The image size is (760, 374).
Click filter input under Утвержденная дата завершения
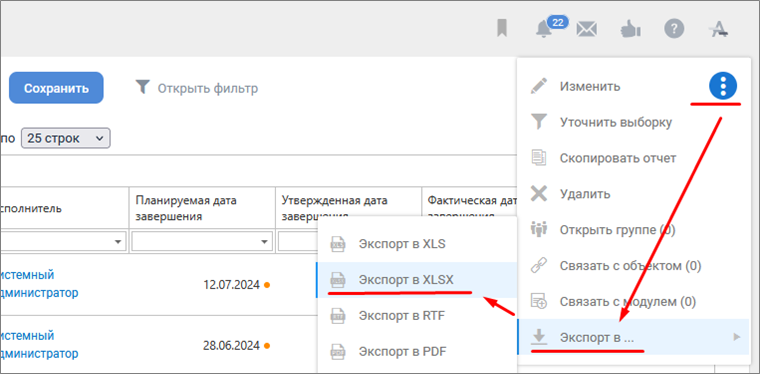(x=298, y=241)
